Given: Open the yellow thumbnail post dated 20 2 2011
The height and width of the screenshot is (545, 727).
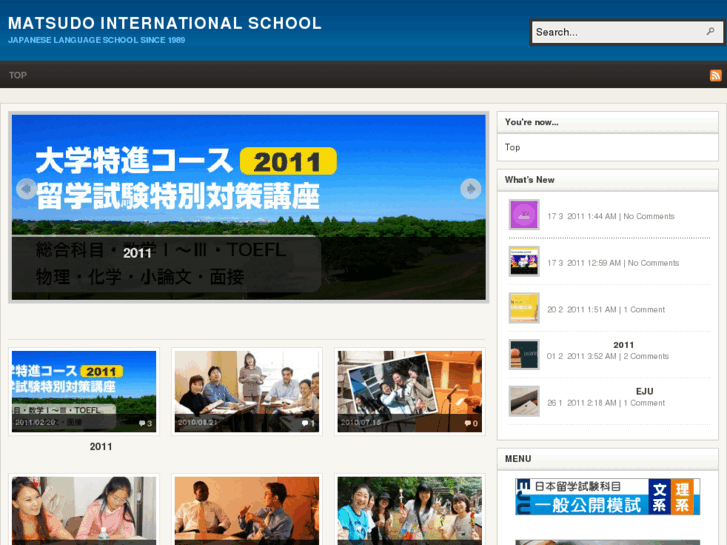Looking at the screenshot, I should click(x=524, y=308).
